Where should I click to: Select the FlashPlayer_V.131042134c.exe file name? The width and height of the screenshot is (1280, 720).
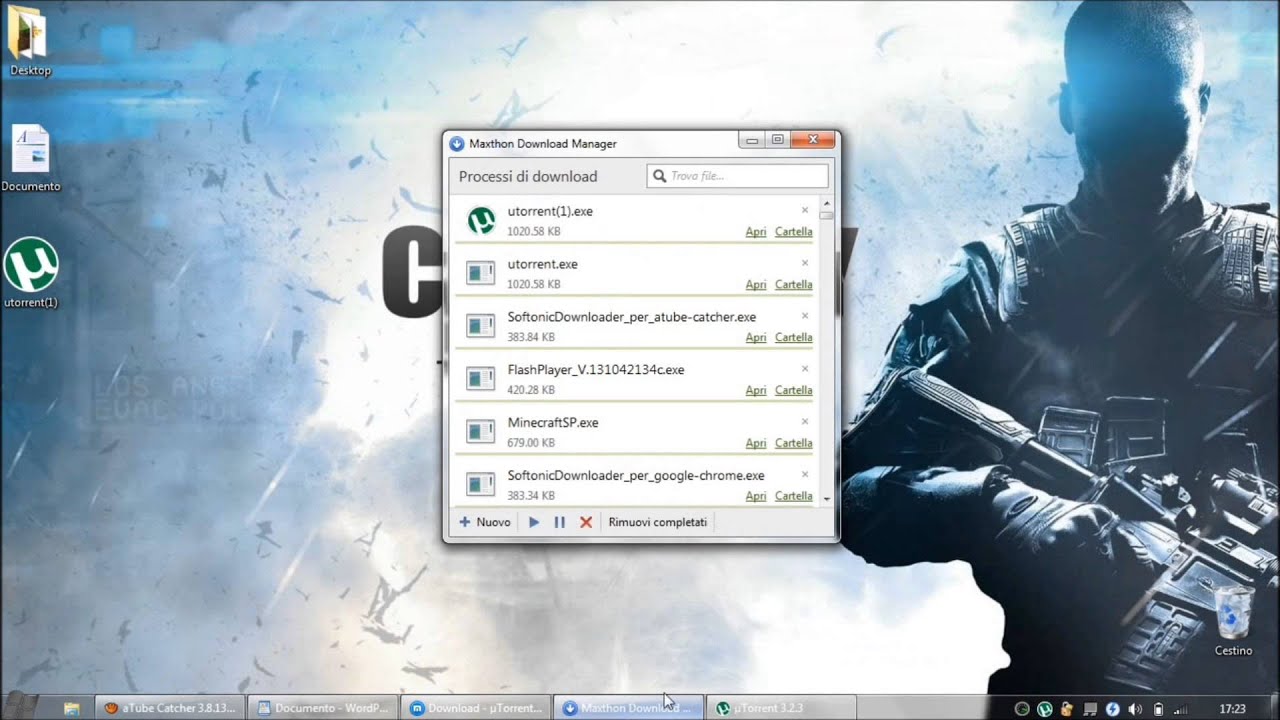click(x=596, y=369)
